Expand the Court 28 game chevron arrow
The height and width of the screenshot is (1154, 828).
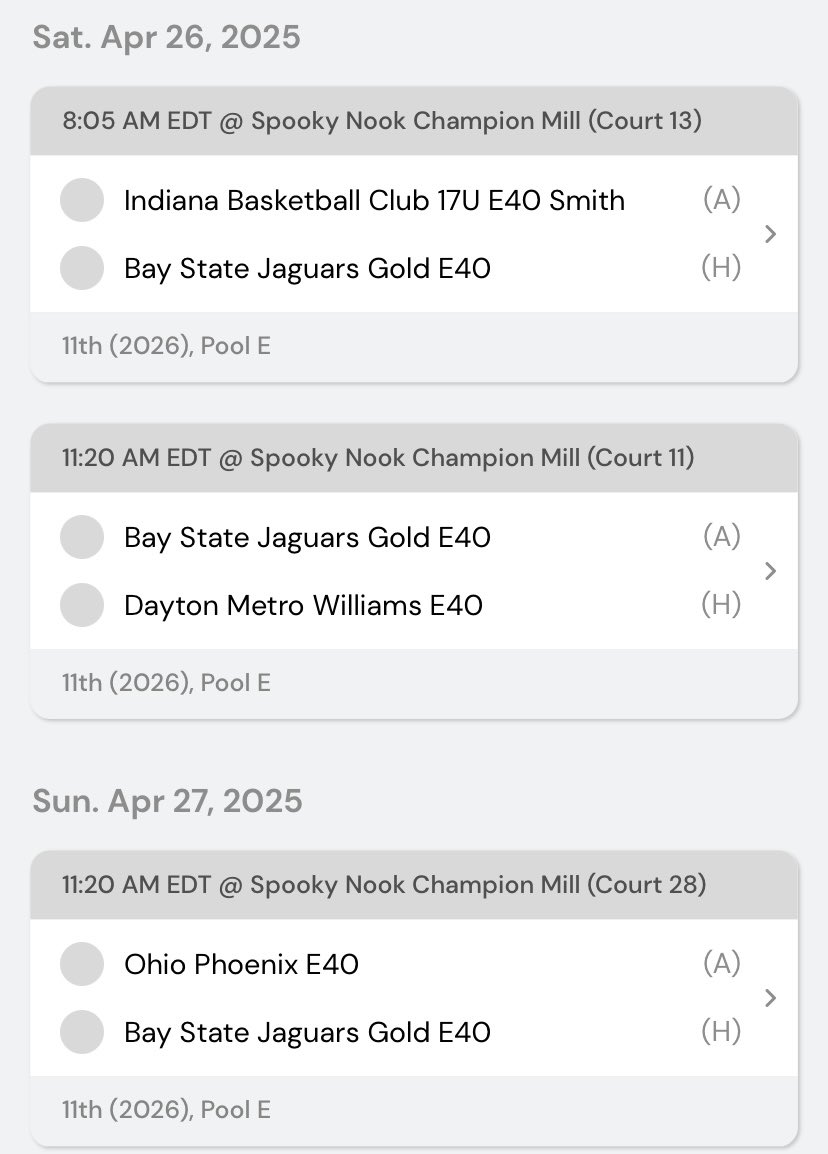tap(769, 998)
